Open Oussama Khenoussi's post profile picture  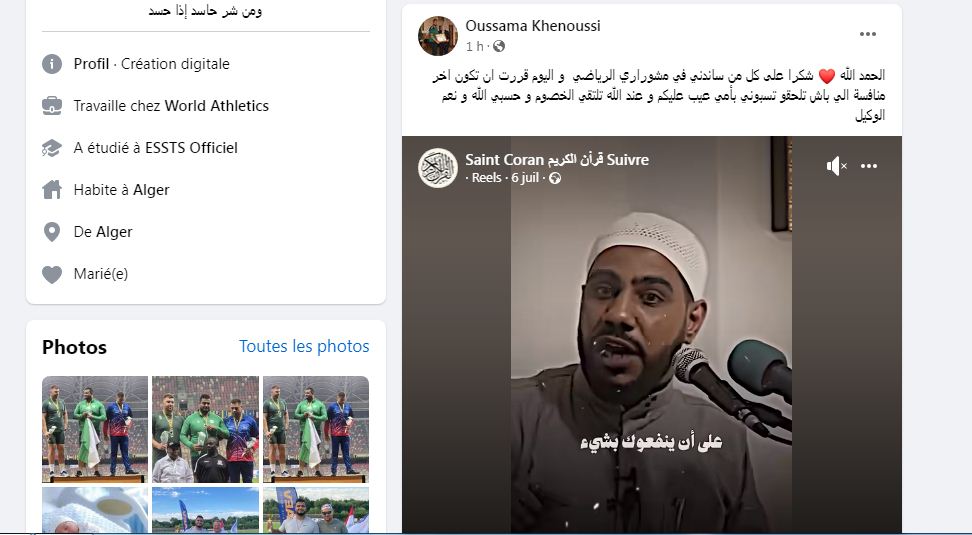(x=438, y=36)
